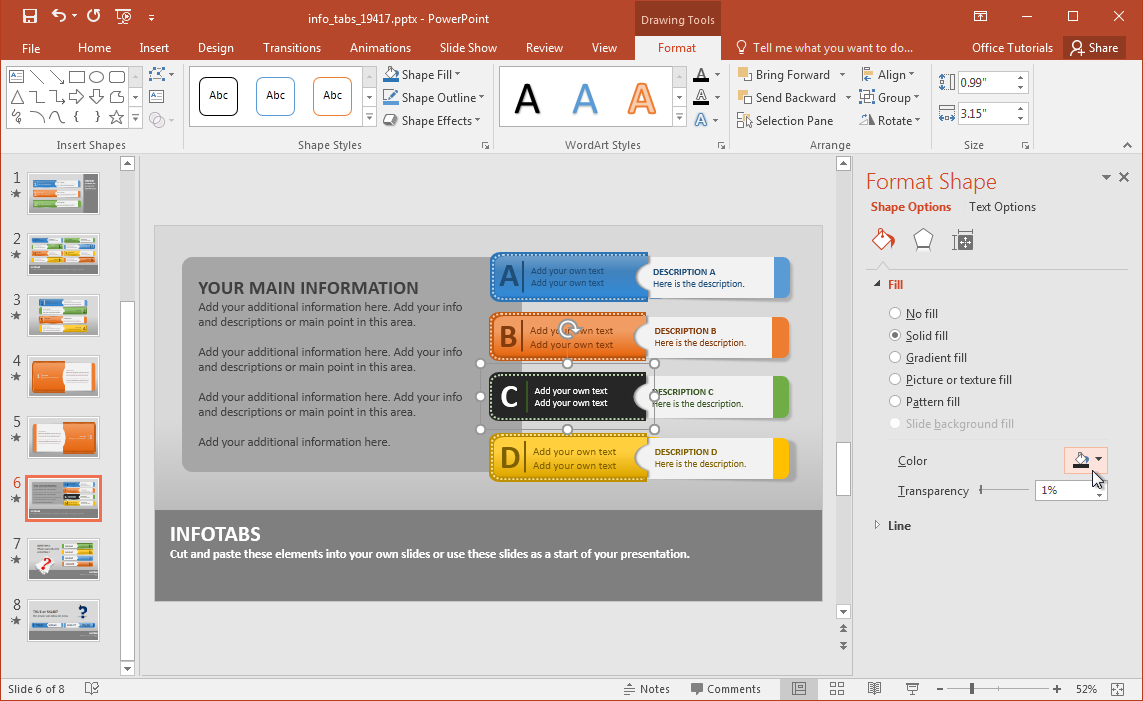Adjust the Transparency slider
This screenshot has width=1143, height=701.
point(982,490)
